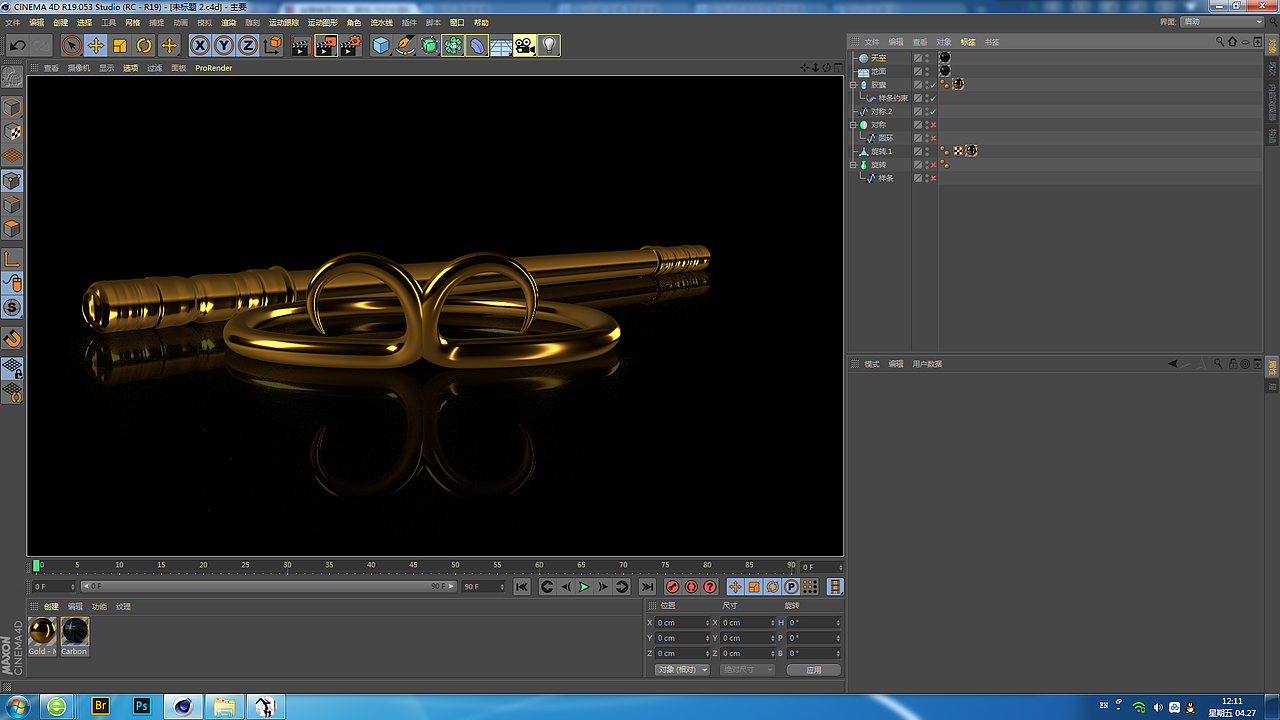Open the 对象 (相对) coordinate dropdown
Viewport: 1280px width, 720px height.
click(x=682, y=670)
